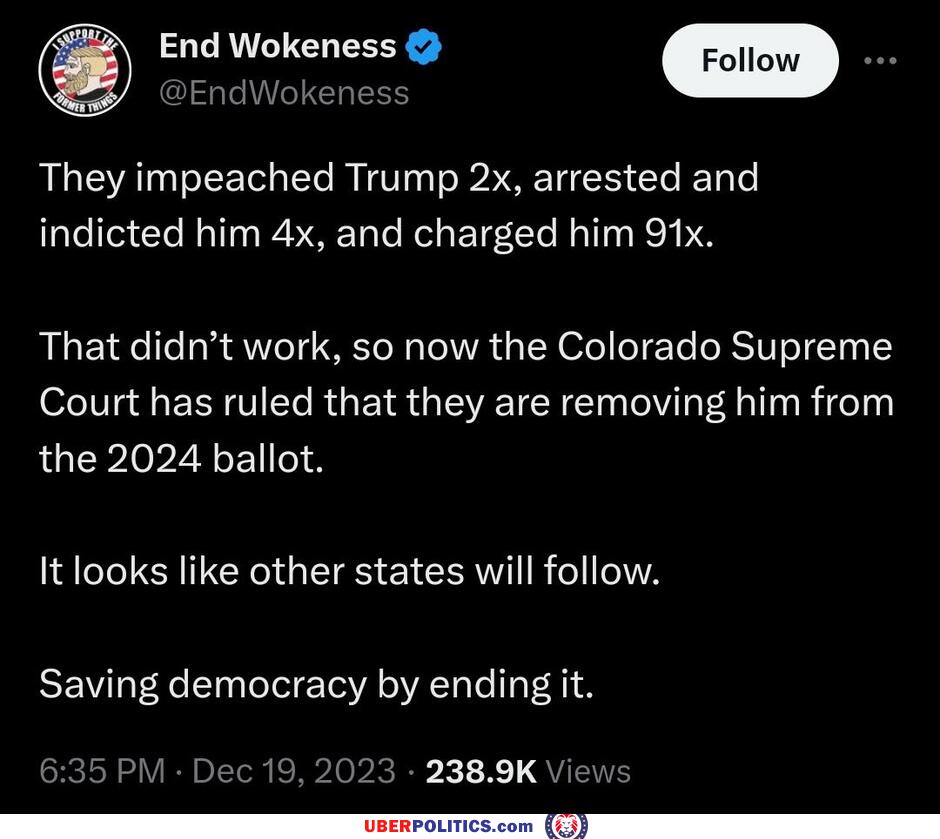Select the Dec 19, 2023 date
The width and height of the screenshot is (940, 839).
click(294, 771)
